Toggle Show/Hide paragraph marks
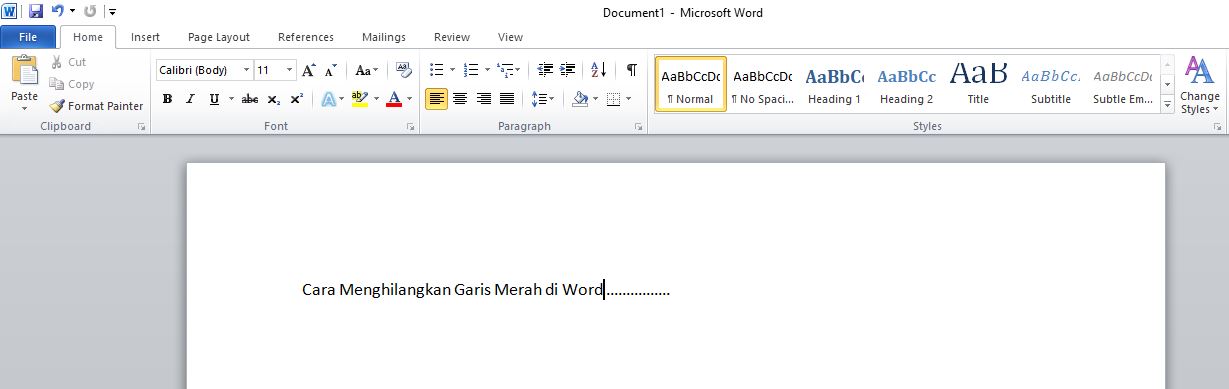The width and height of the screenshot is (1229, 389). coord(631,70)
